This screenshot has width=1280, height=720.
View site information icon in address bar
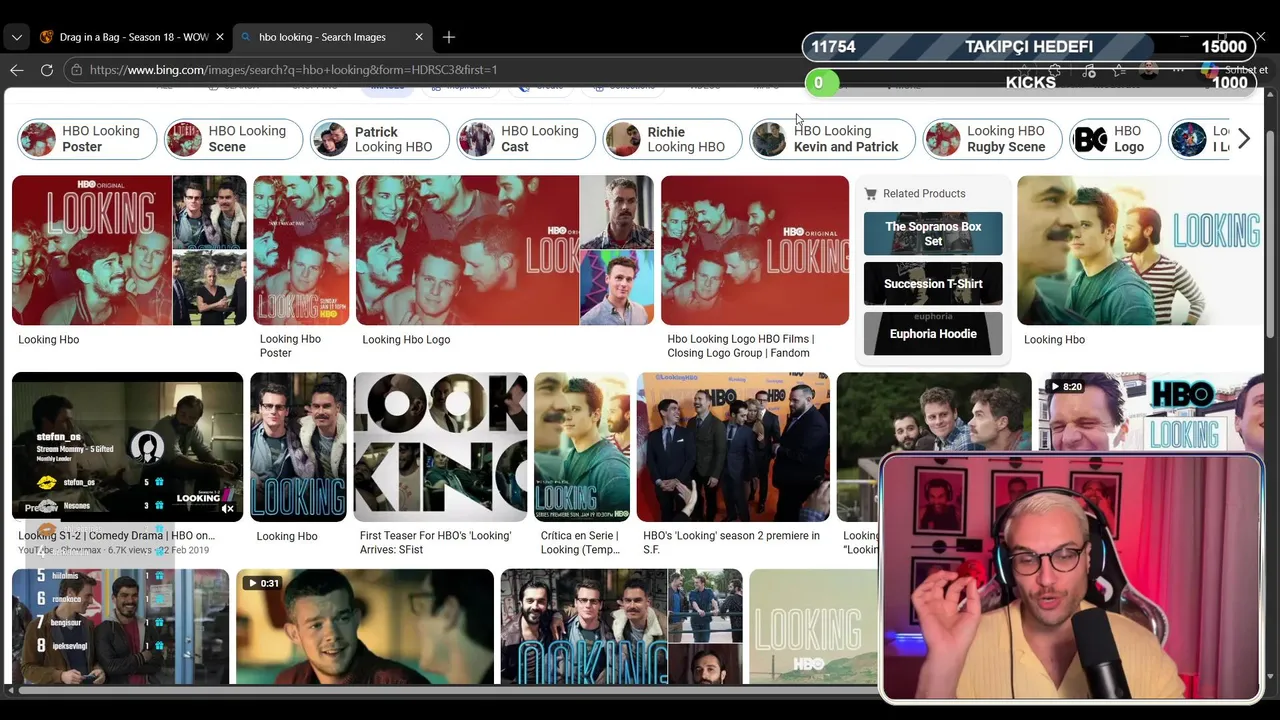(76, 70)
